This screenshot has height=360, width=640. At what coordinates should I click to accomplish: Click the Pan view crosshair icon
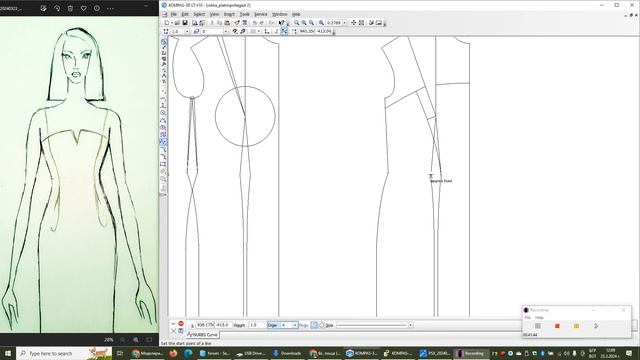coord(353,23)
